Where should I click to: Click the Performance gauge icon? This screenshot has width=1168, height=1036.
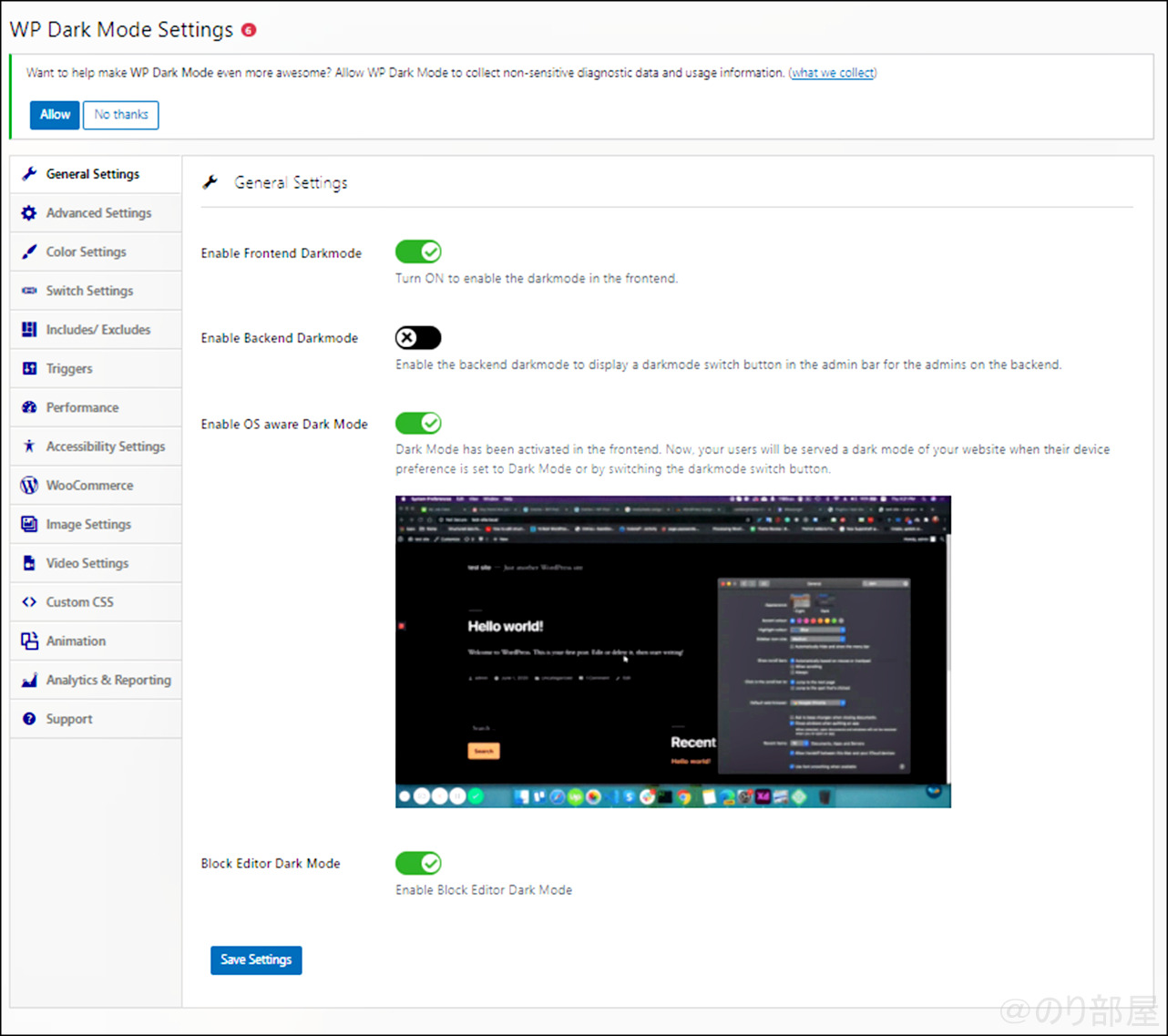pos(29,407)
